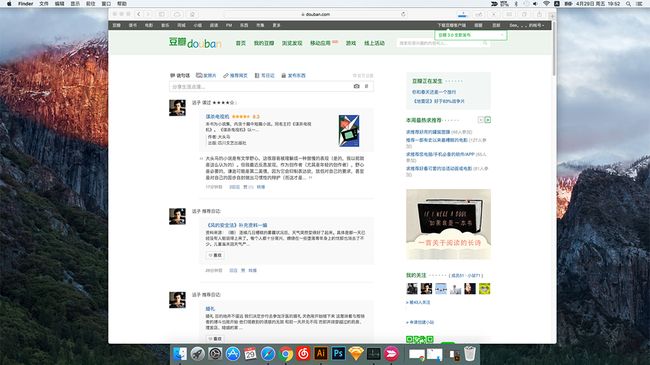Open the yellow avatar in 我的关注
This screenshot has height=365, width=650.
pos(485,288)
